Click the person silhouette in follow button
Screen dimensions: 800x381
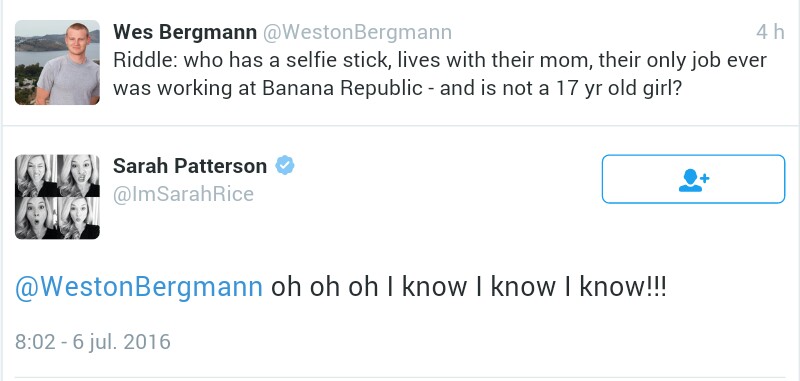pyautogui.click(x=689, y=181)
